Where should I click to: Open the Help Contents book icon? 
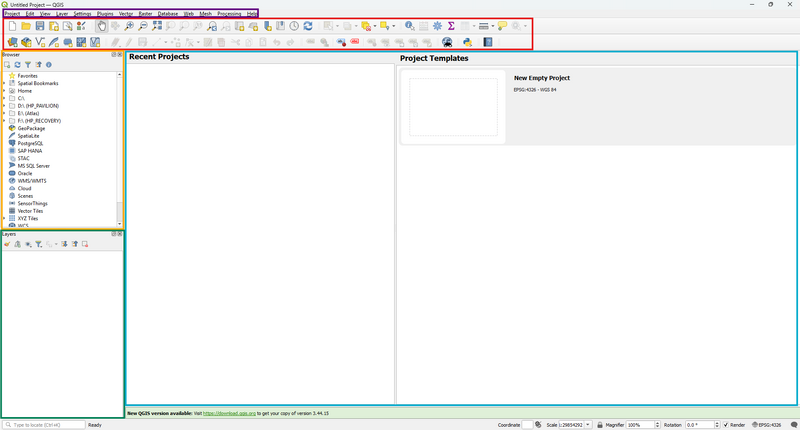tap(488, 42)
